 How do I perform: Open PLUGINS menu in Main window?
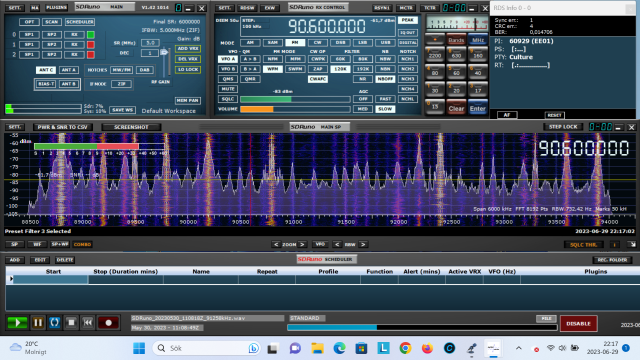pos(56,8)
